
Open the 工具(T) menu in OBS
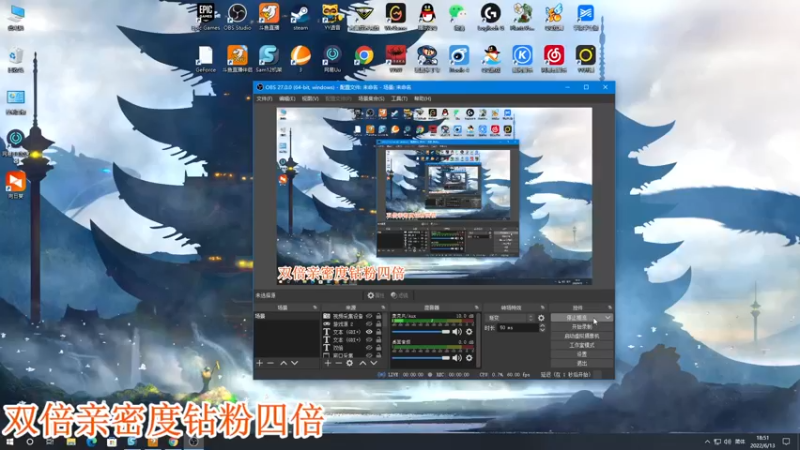(x=399, y=98)
